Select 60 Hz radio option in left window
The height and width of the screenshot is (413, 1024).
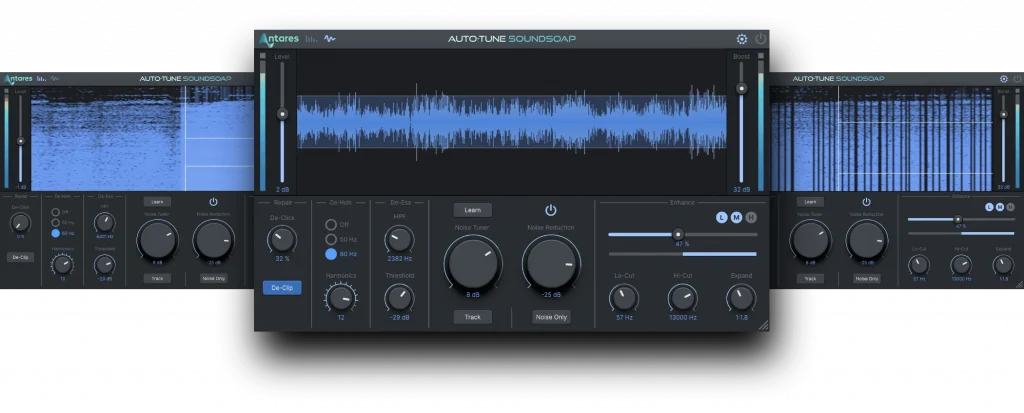click(56, 233)
